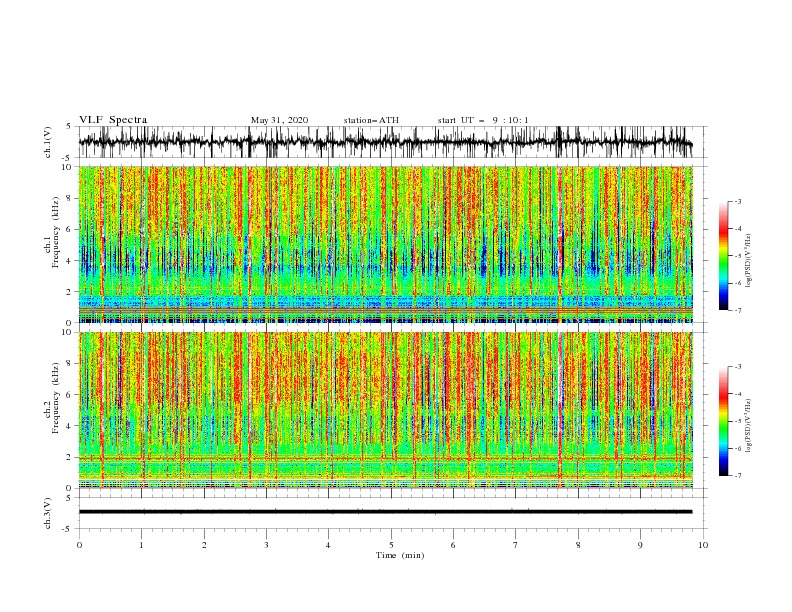Click the ch.1 voltage waveform trace
This screenshot has height=612, width=792.
coord(385,142)
